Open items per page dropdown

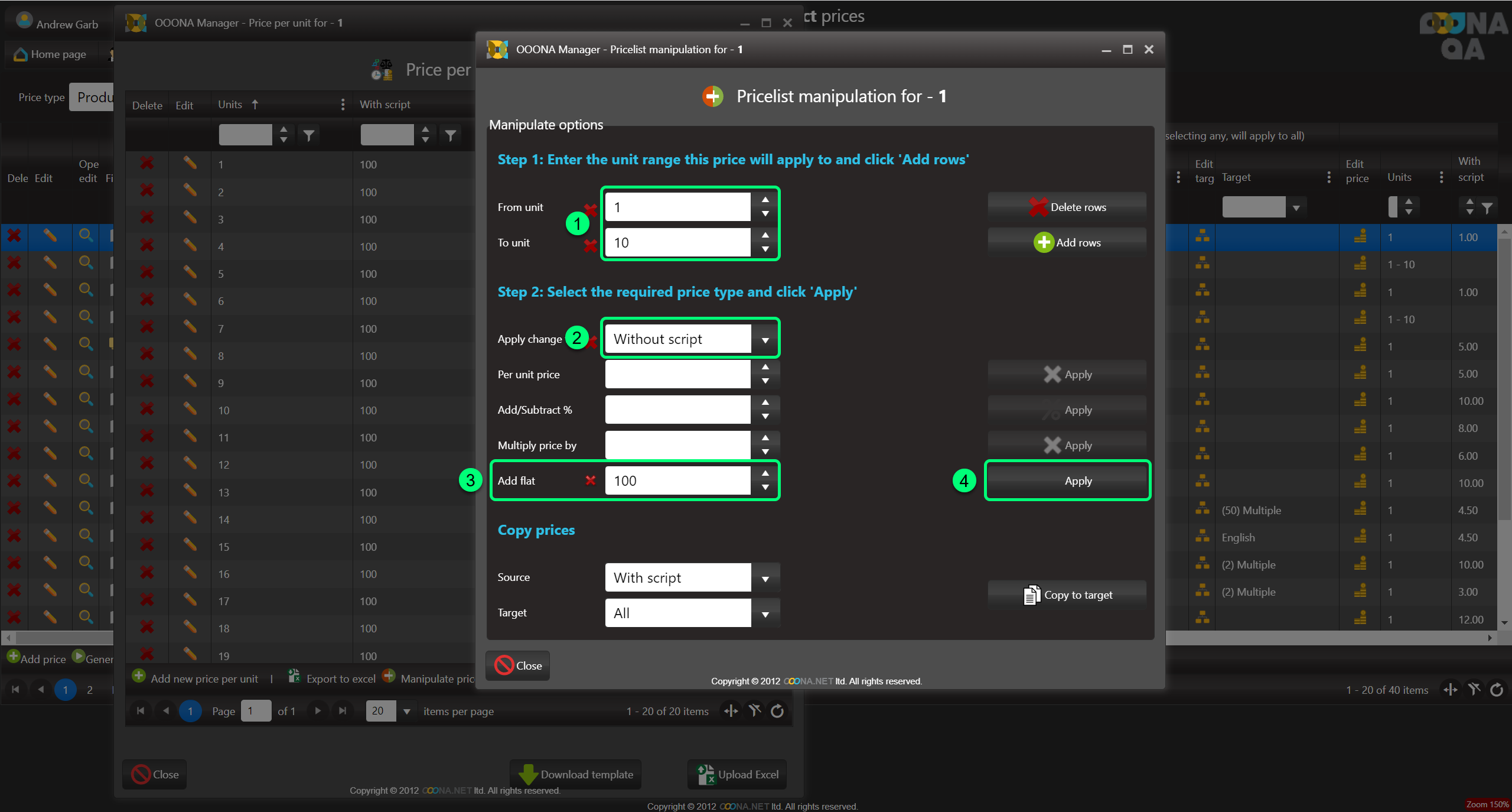(406, 711)
